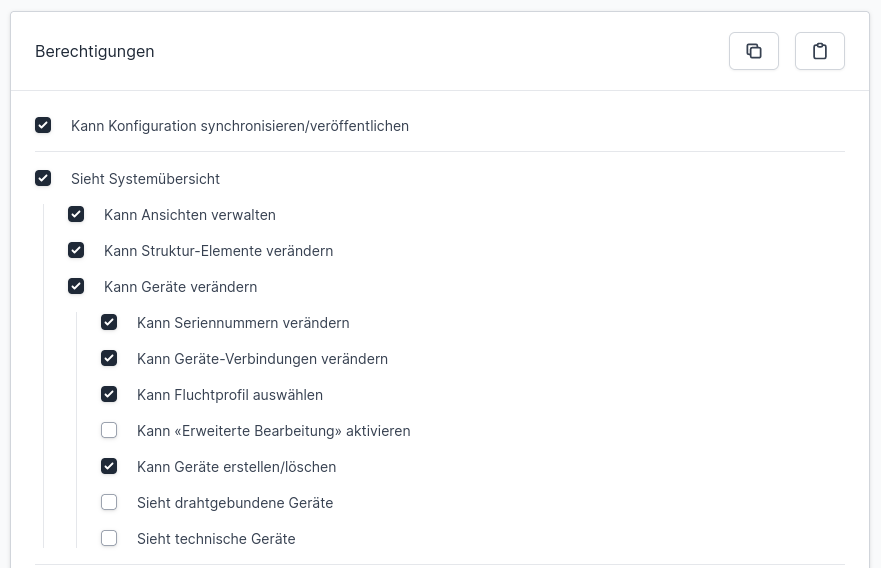Uncheck Kann Konfiguration synchronisieren/veröffentlichen checkbox
Viewport: 881px width, 568px height.
pyautogui.click(x=43, y=125)
